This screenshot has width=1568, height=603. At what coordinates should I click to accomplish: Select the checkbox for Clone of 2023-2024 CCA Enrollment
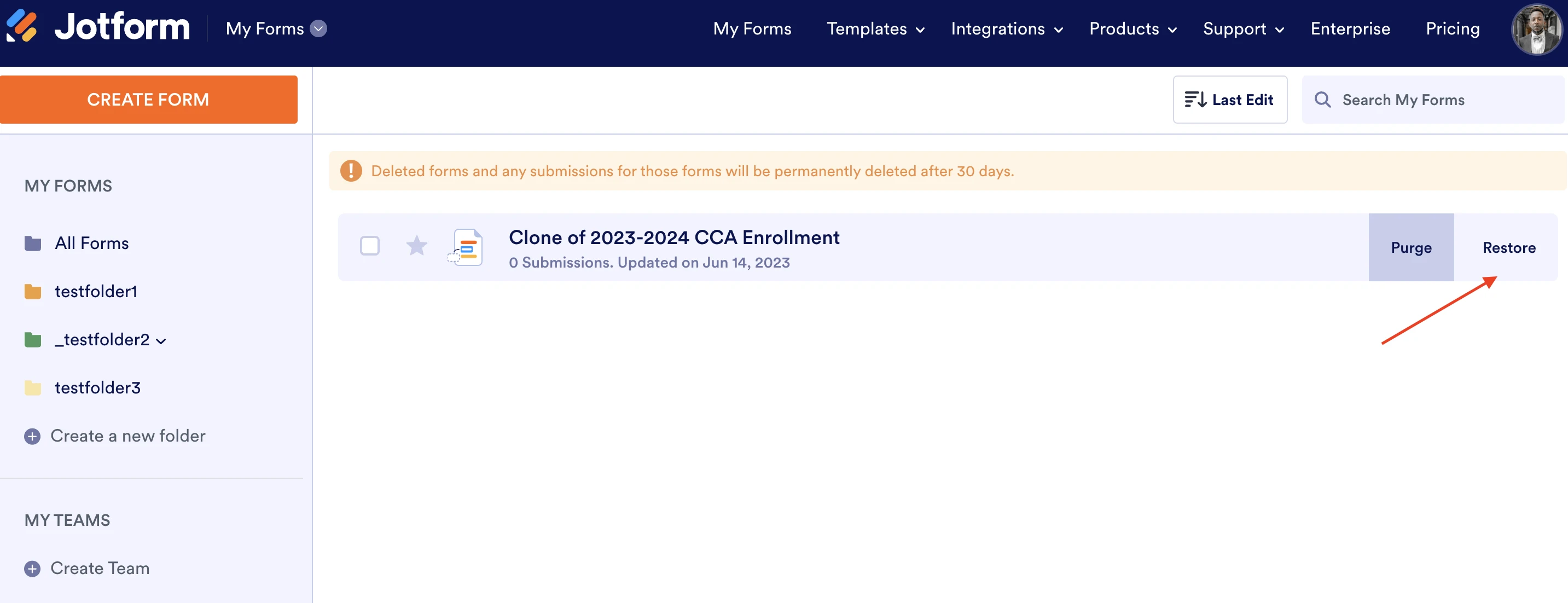370,246
